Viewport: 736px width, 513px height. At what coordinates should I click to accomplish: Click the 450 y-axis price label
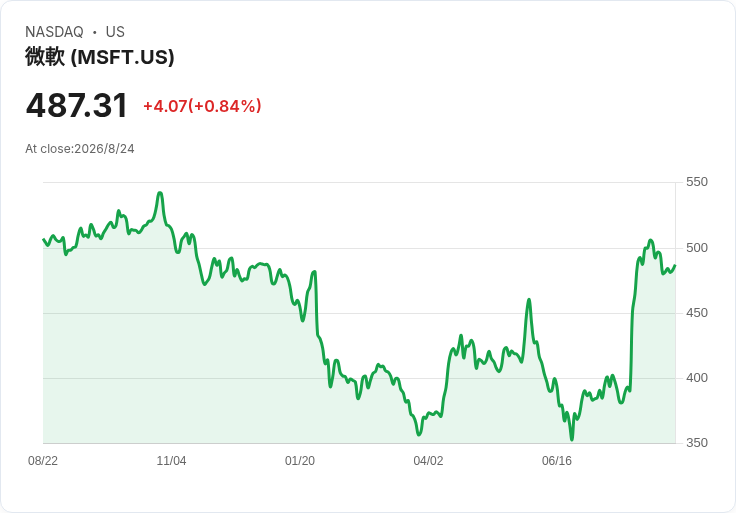point(697,313)
